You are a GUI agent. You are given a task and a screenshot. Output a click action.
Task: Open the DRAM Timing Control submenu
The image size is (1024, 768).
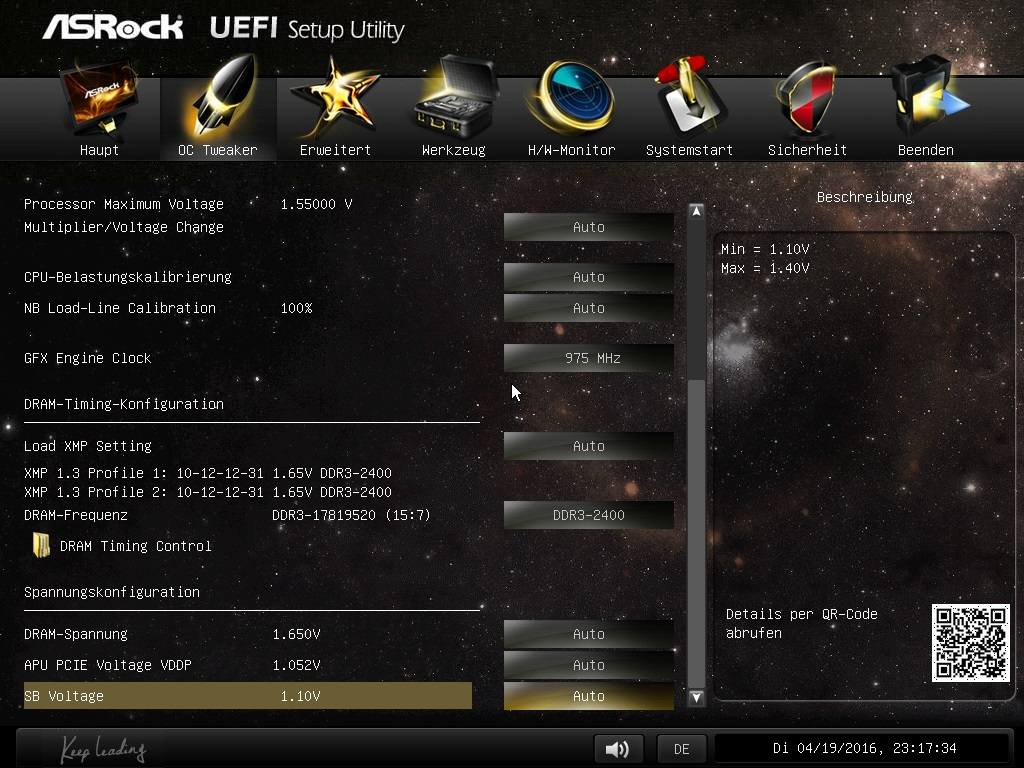(135, 546)
